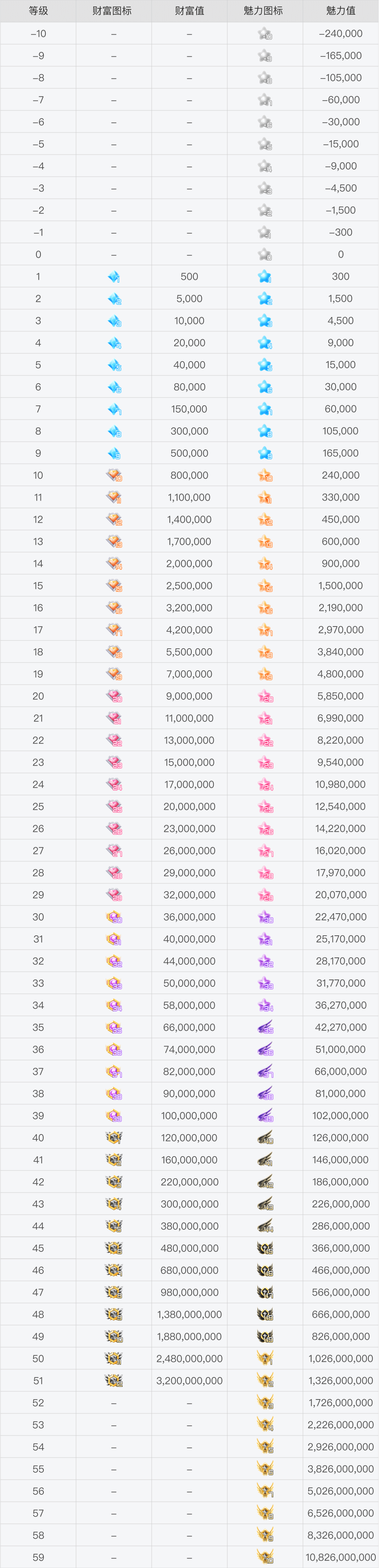Click the pink star charm icon for level 25

[265, 806]
